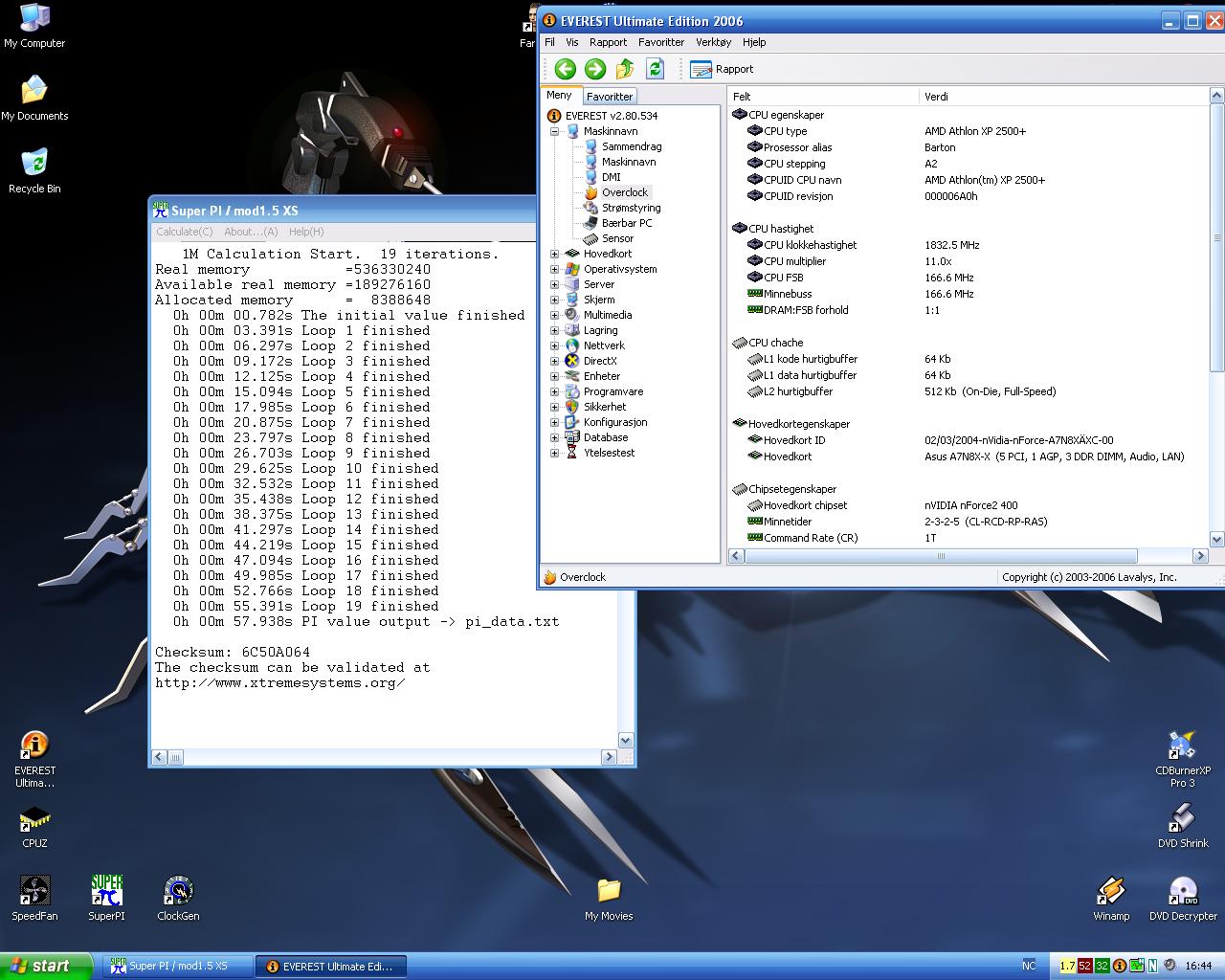Image resolution: width=1225 pixels, height=980 pixels.
Task: Switch to the Meny tab
Action: coord(559,96)
